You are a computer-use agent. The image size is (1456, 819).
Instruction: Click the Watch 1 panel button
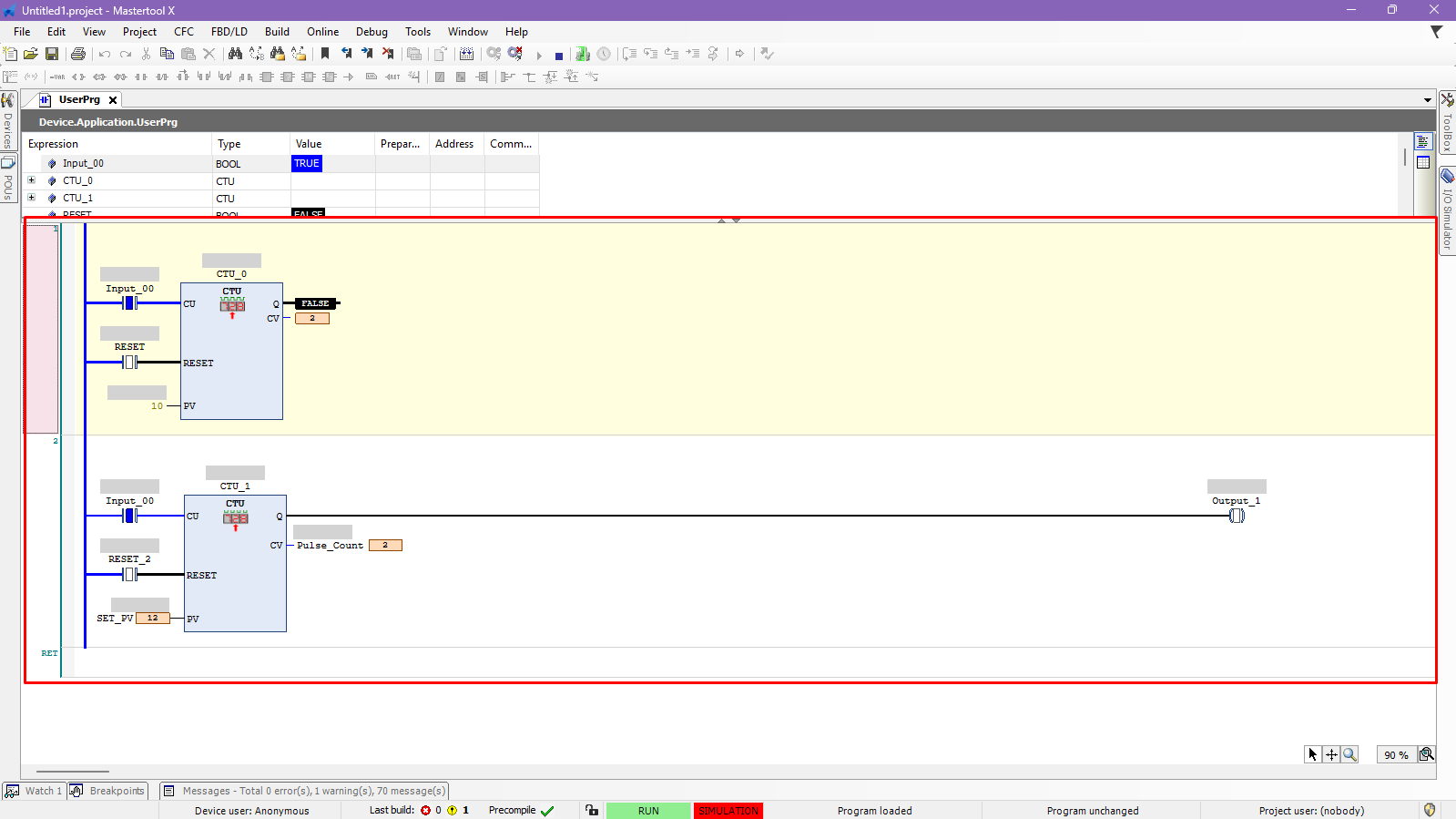34,791
